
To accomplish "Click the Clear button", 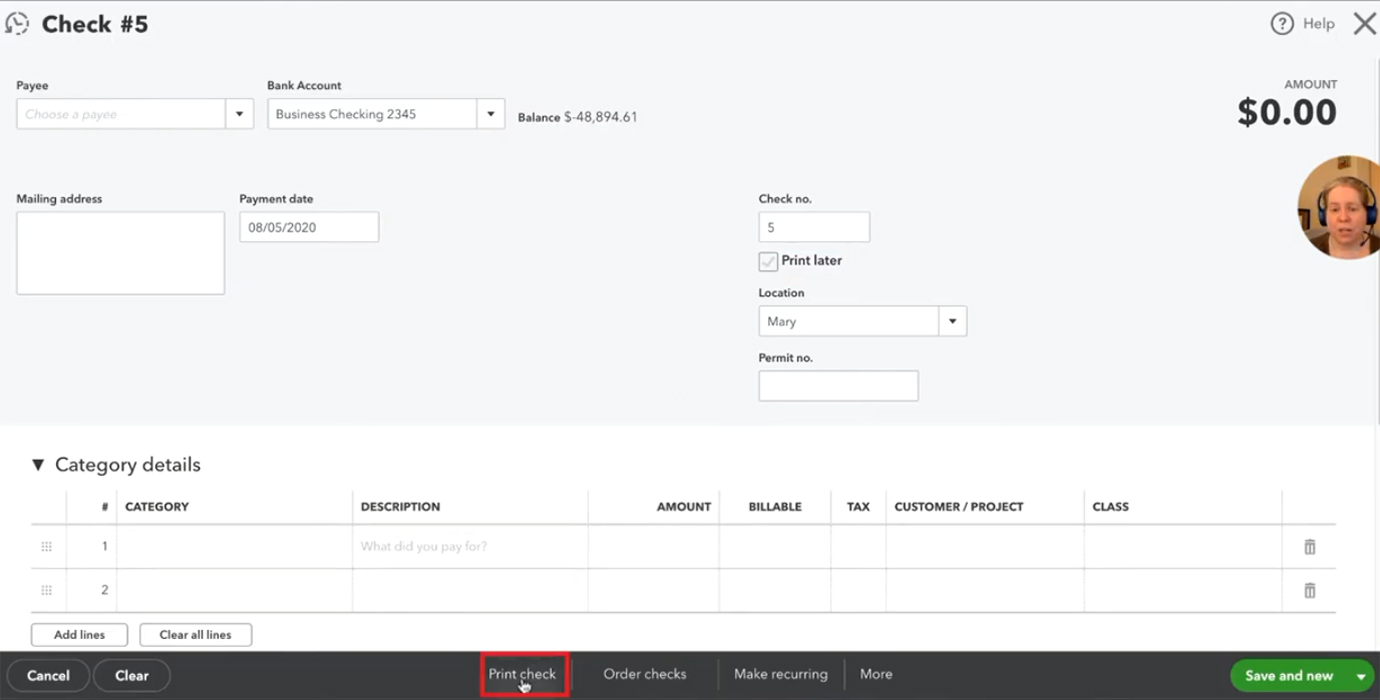I will 132,676.
